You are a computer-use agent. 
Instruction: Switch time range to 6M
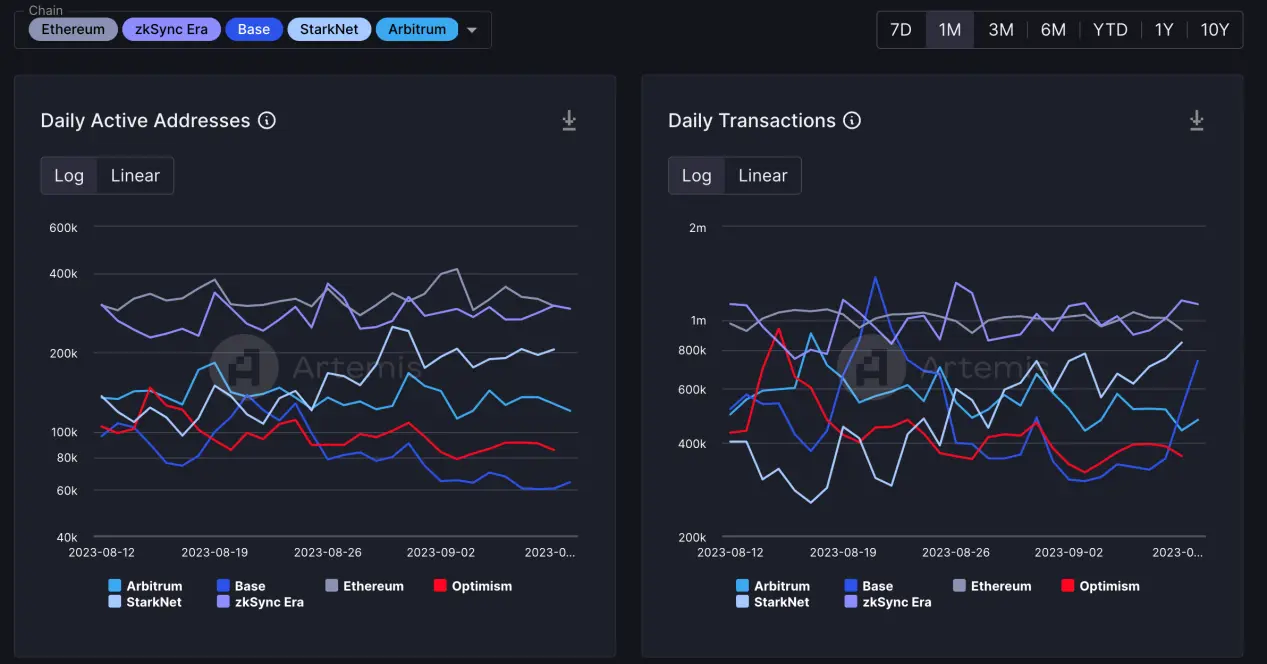[x=1053, y=30]
